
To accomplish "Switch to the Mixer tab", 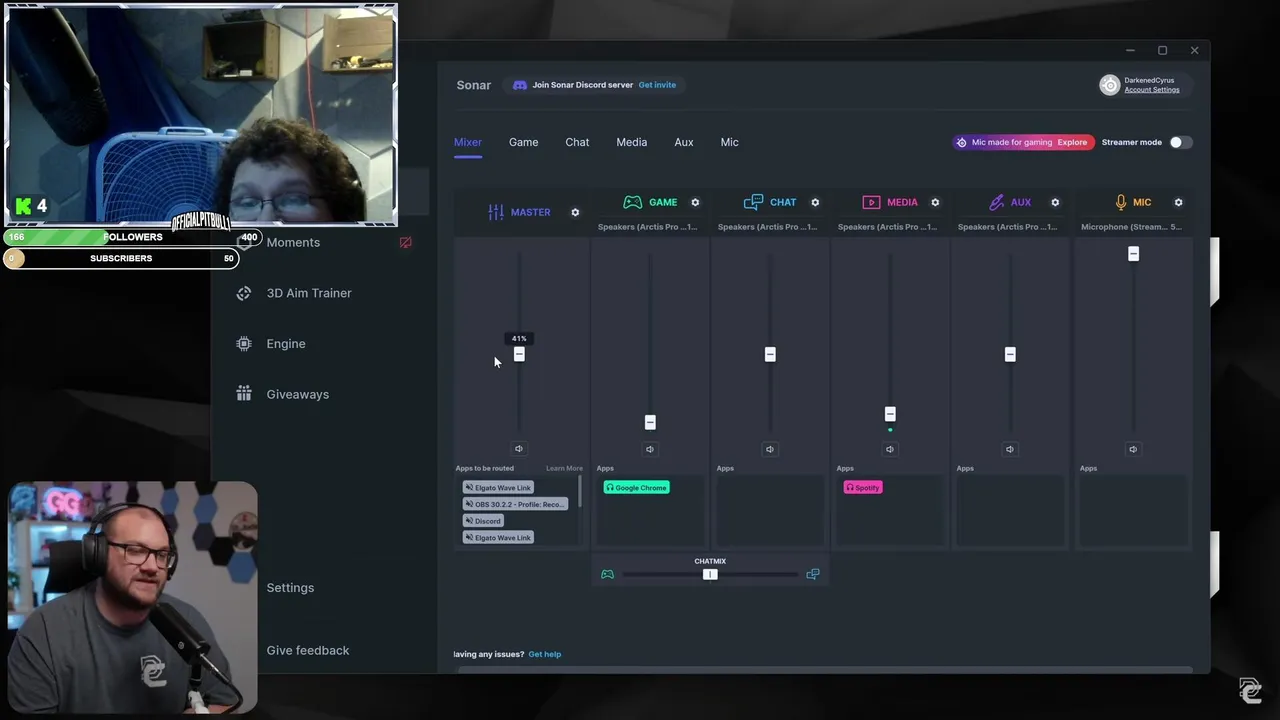I will [468, 142].
